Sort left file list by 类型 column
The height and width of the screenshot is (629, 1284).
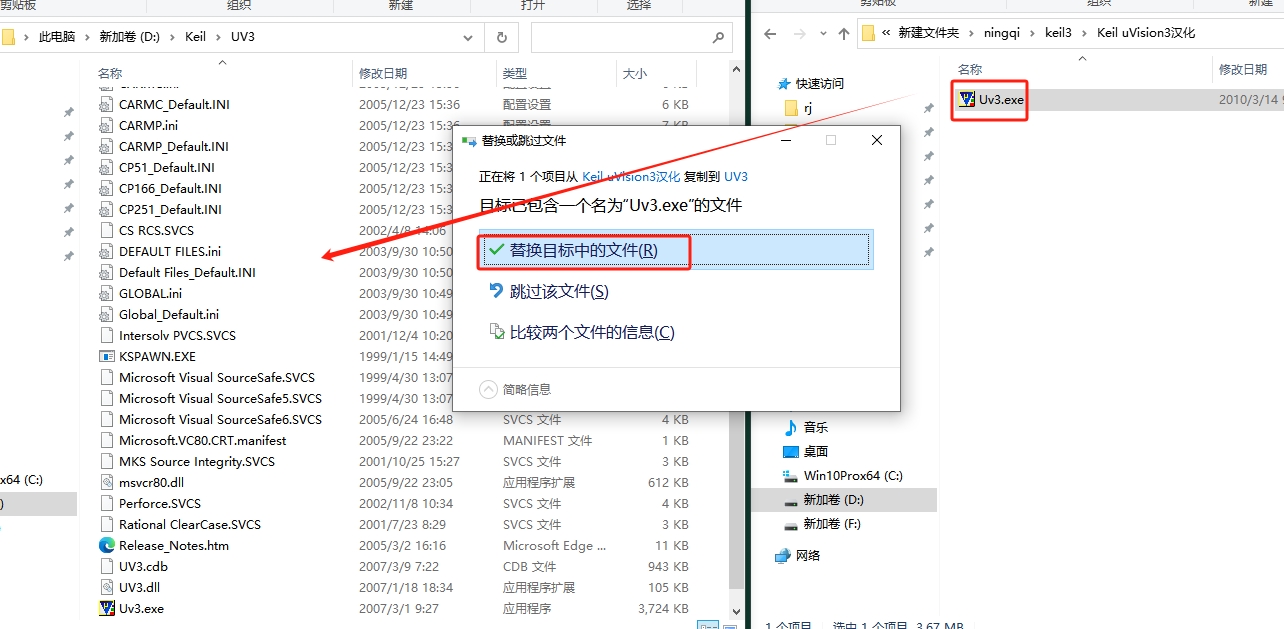coord(515,73)
